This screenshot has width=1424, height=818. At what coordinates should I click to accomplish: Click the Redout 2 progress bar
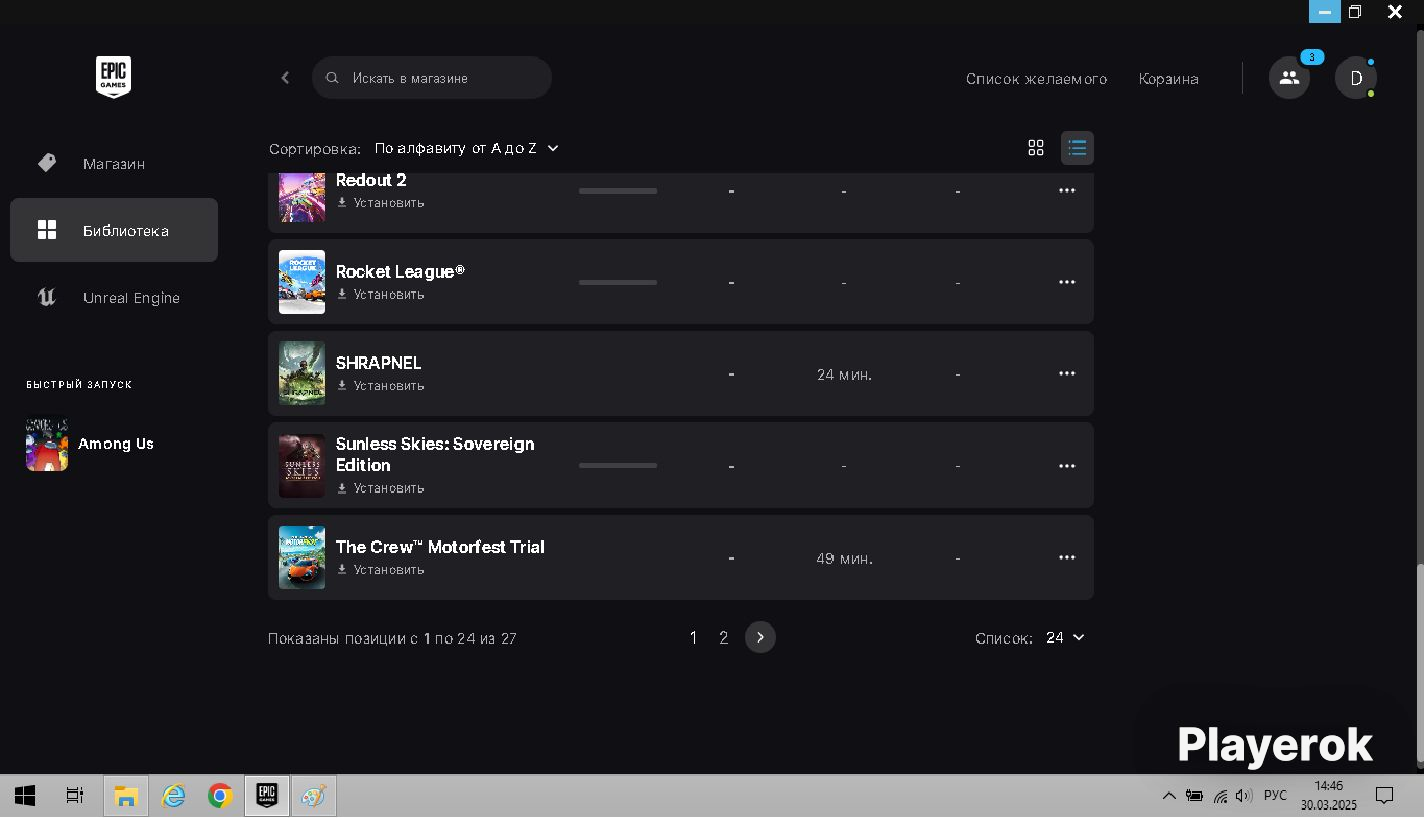pyautogui.click(x=618, y=191)
